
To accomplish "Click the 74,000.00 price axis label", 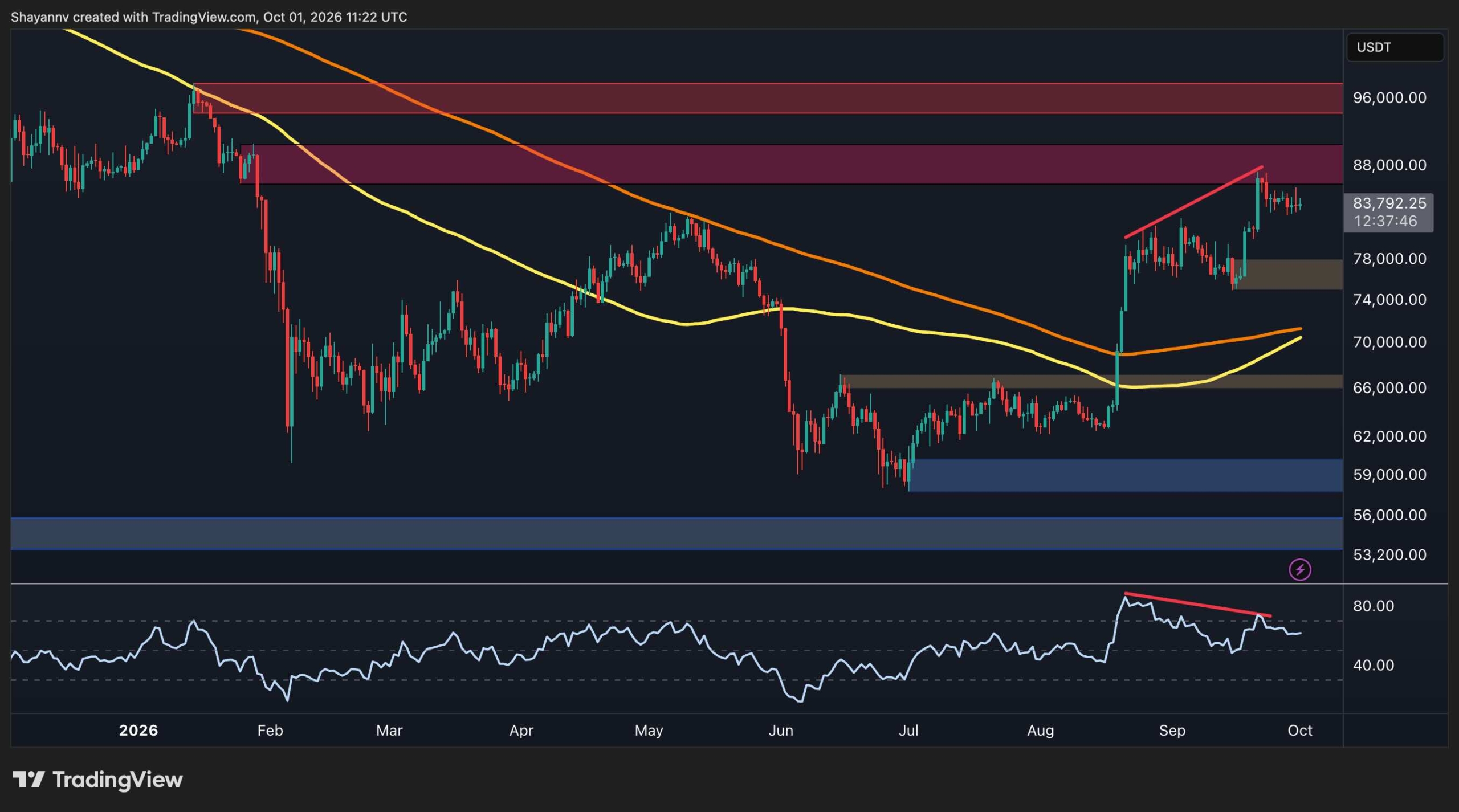I will pos(1389,300).
